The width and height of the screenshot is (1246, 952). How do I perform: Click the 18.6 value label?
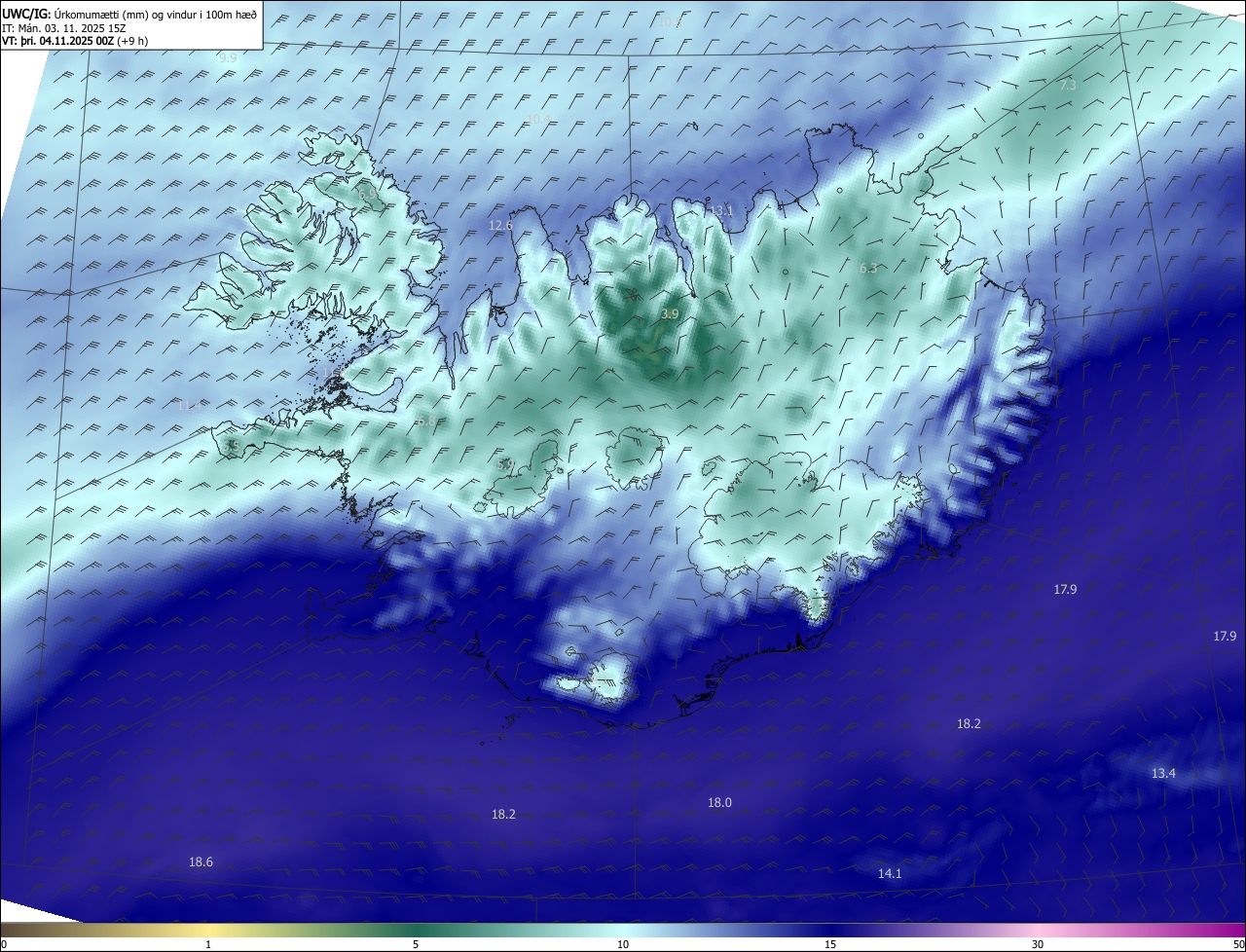point(201,861)
